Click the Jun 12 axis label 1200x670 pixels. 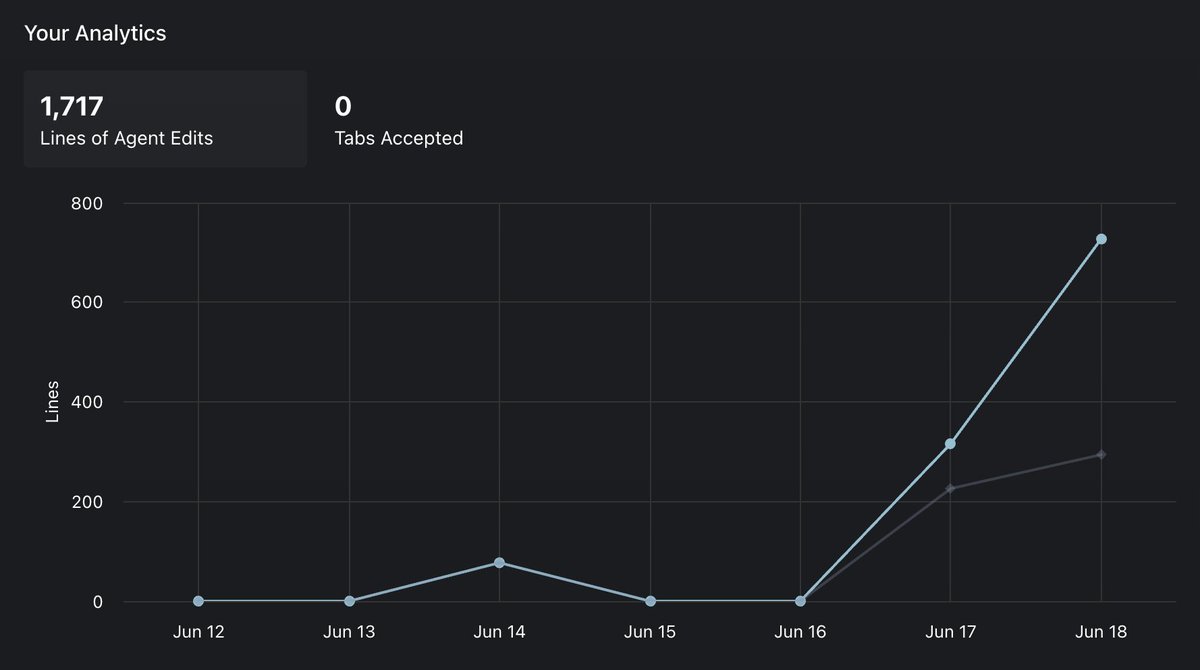coord(198,632)
